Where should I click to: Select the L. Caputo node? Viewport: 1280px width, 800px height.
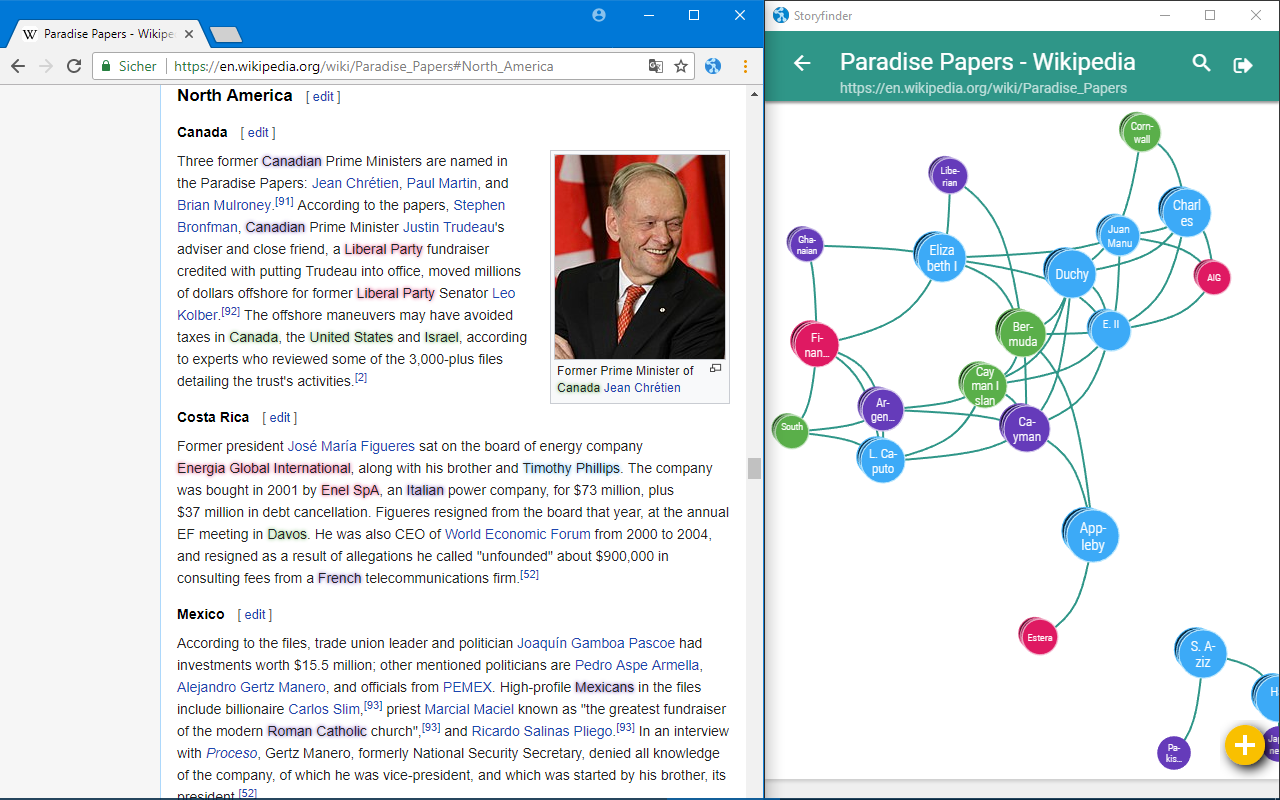(882, 461)
